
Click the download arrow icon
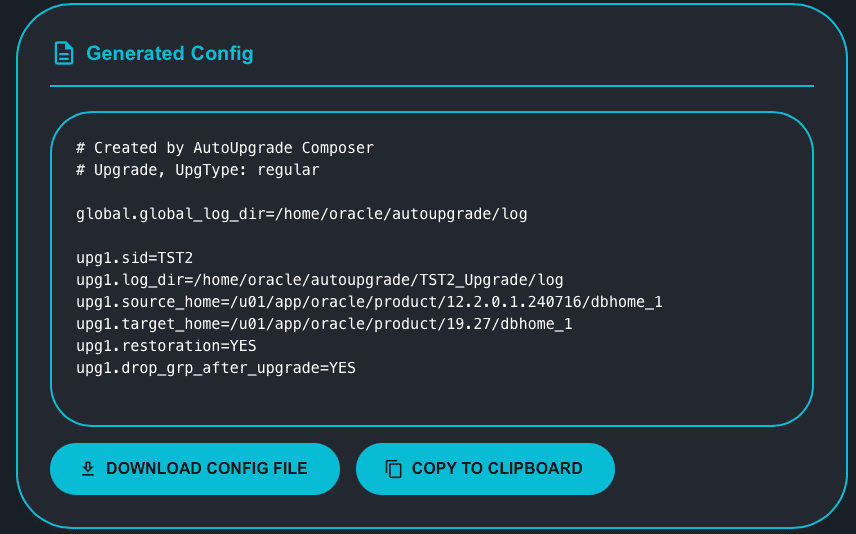tap(88, 469)
